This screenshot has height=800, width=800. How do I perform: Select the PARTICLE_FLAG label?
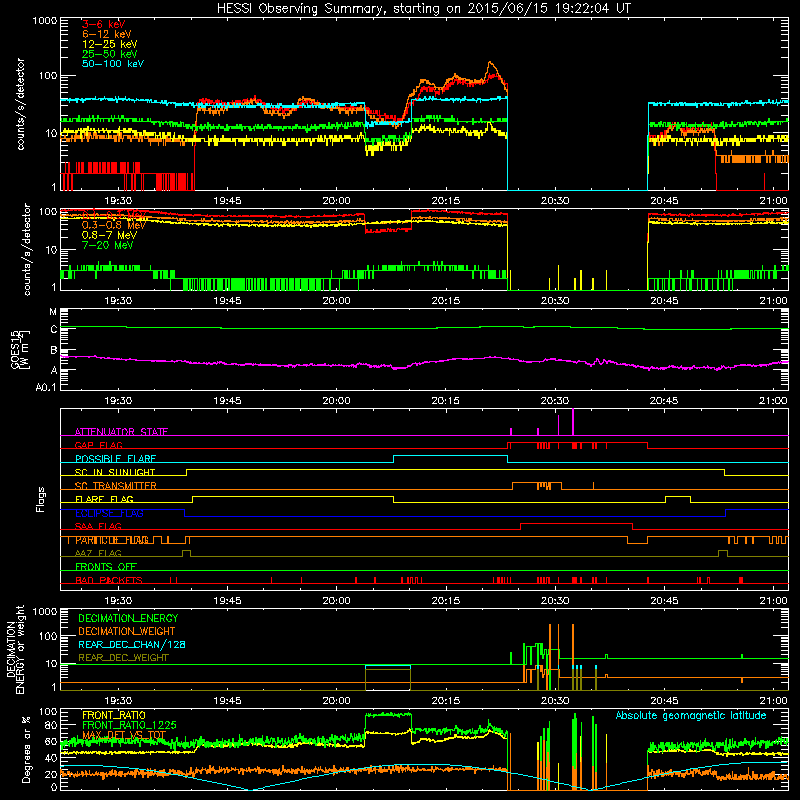pyautogui.click(x=112, y=540)
